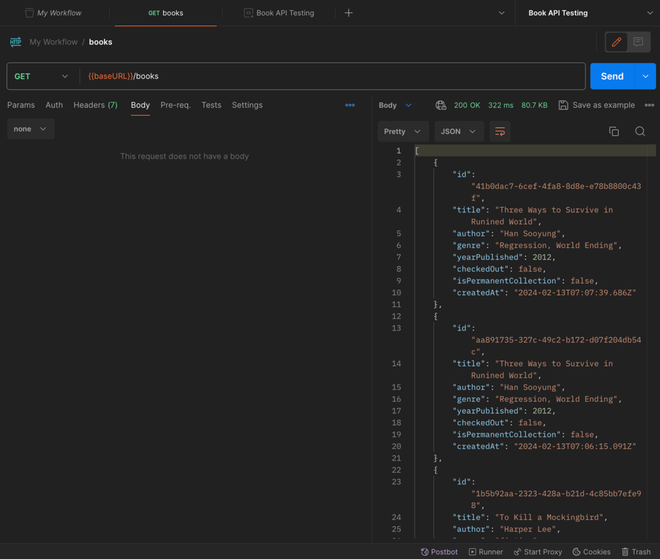This screenshot has width=660, height=559.
Task: Open Trash in the bottom status bar
Action: point(636,551)
